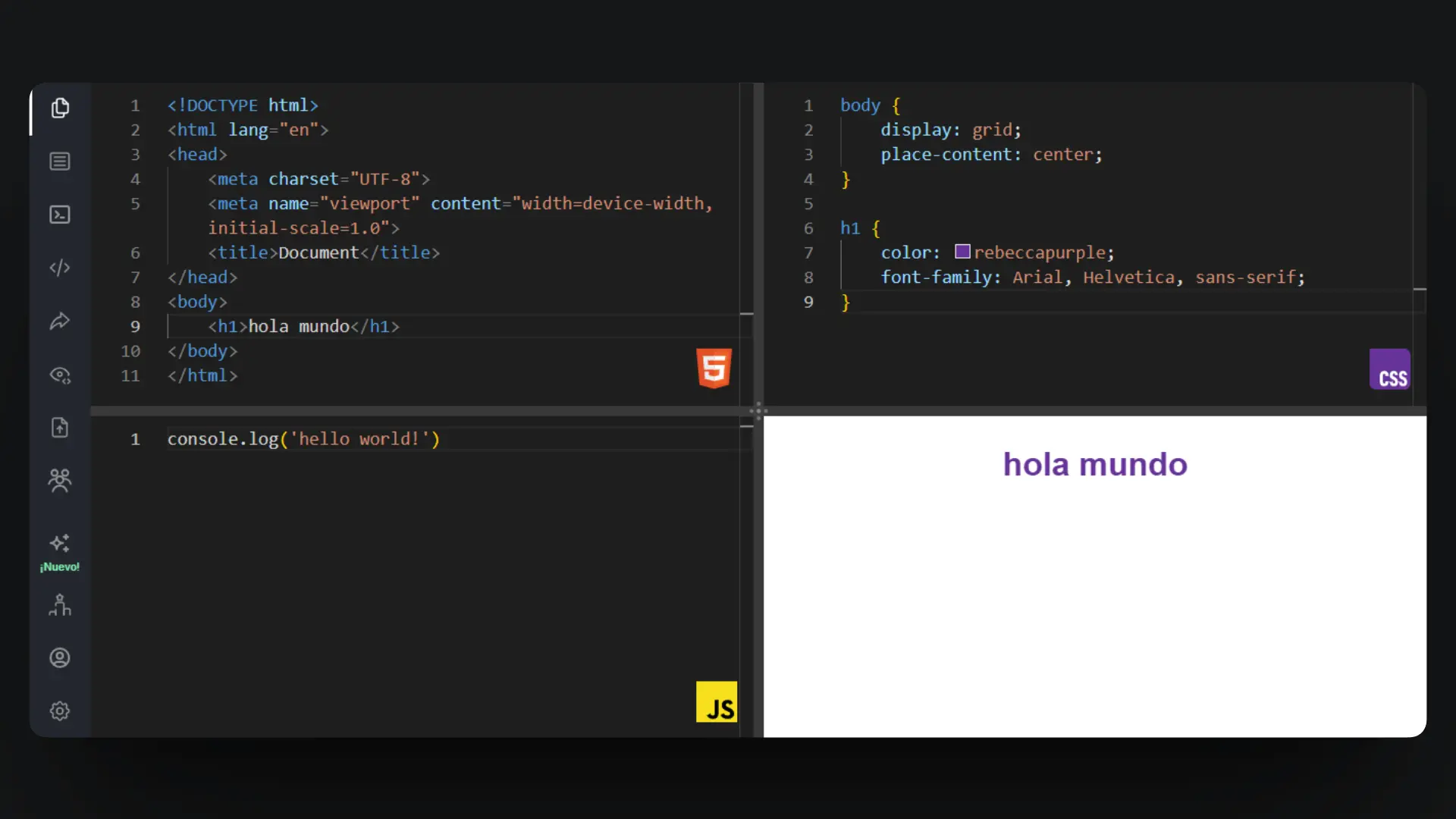The height and width of the screenshot is (819, 1456).
Task: Click the rebeccapurple color swatch
Action: (x=962, y=251)
